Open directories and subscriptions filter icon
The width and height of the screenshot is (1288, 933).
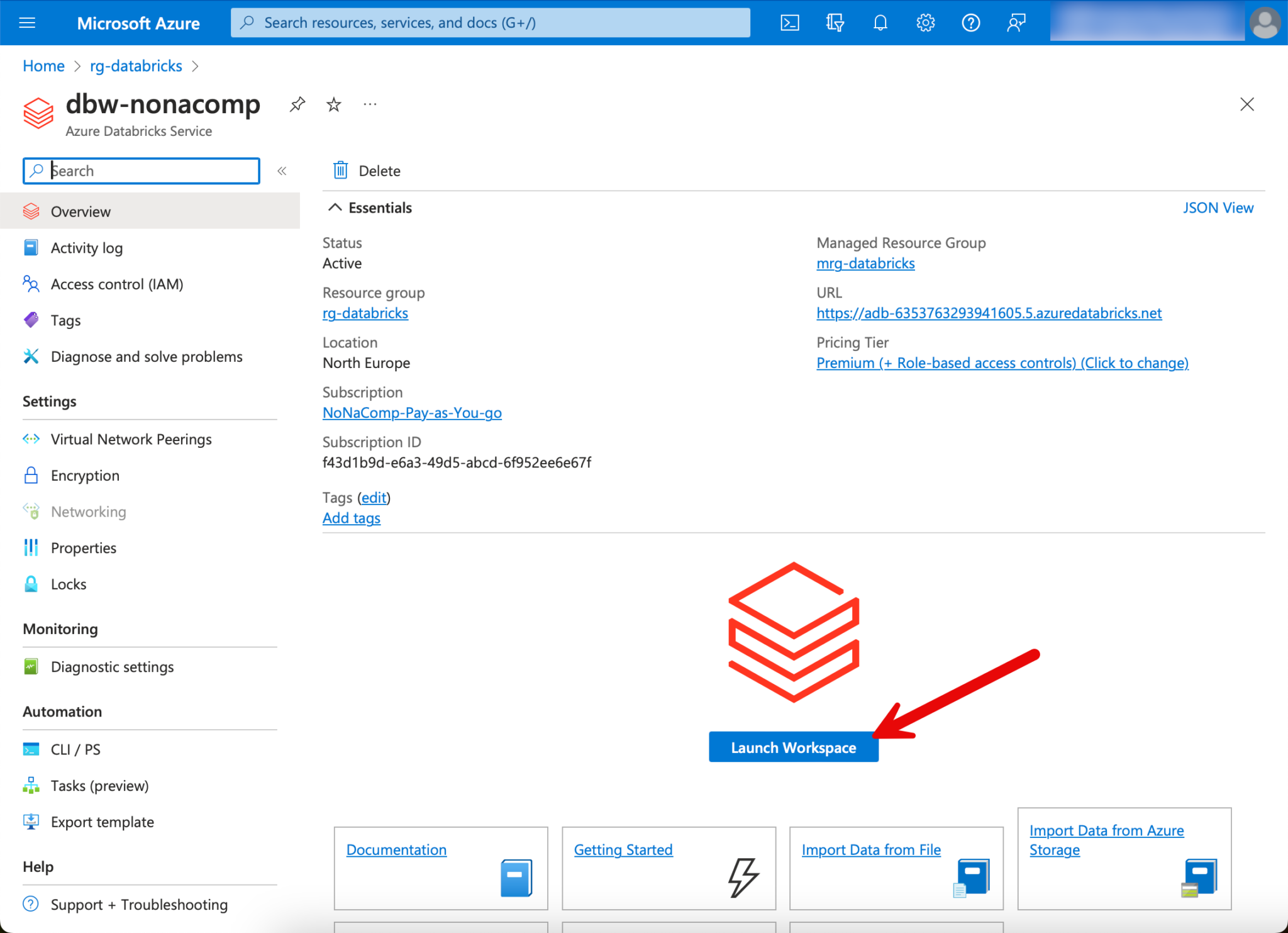tap(835, 23)
